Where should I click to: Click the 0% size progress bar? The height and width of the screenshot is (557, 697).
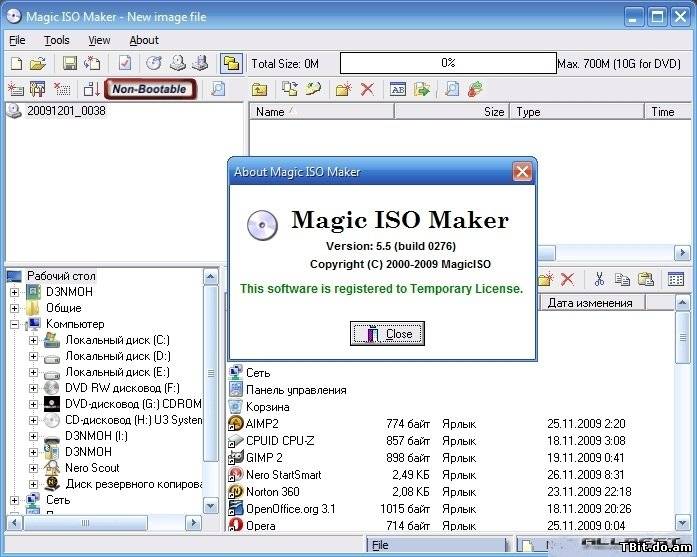click(448, 63)
